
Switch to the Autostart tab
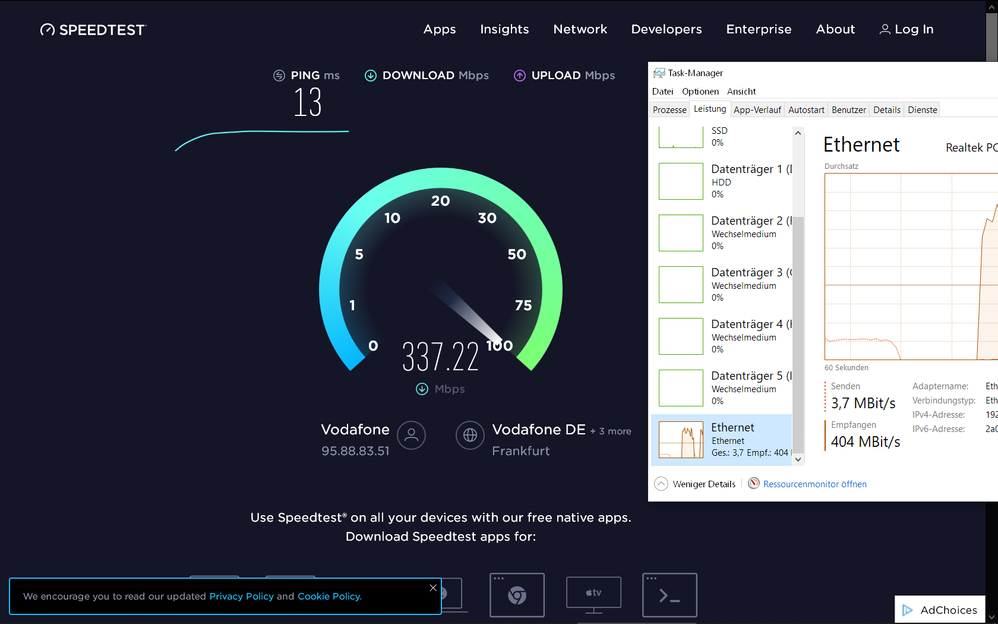click(806, 110)
